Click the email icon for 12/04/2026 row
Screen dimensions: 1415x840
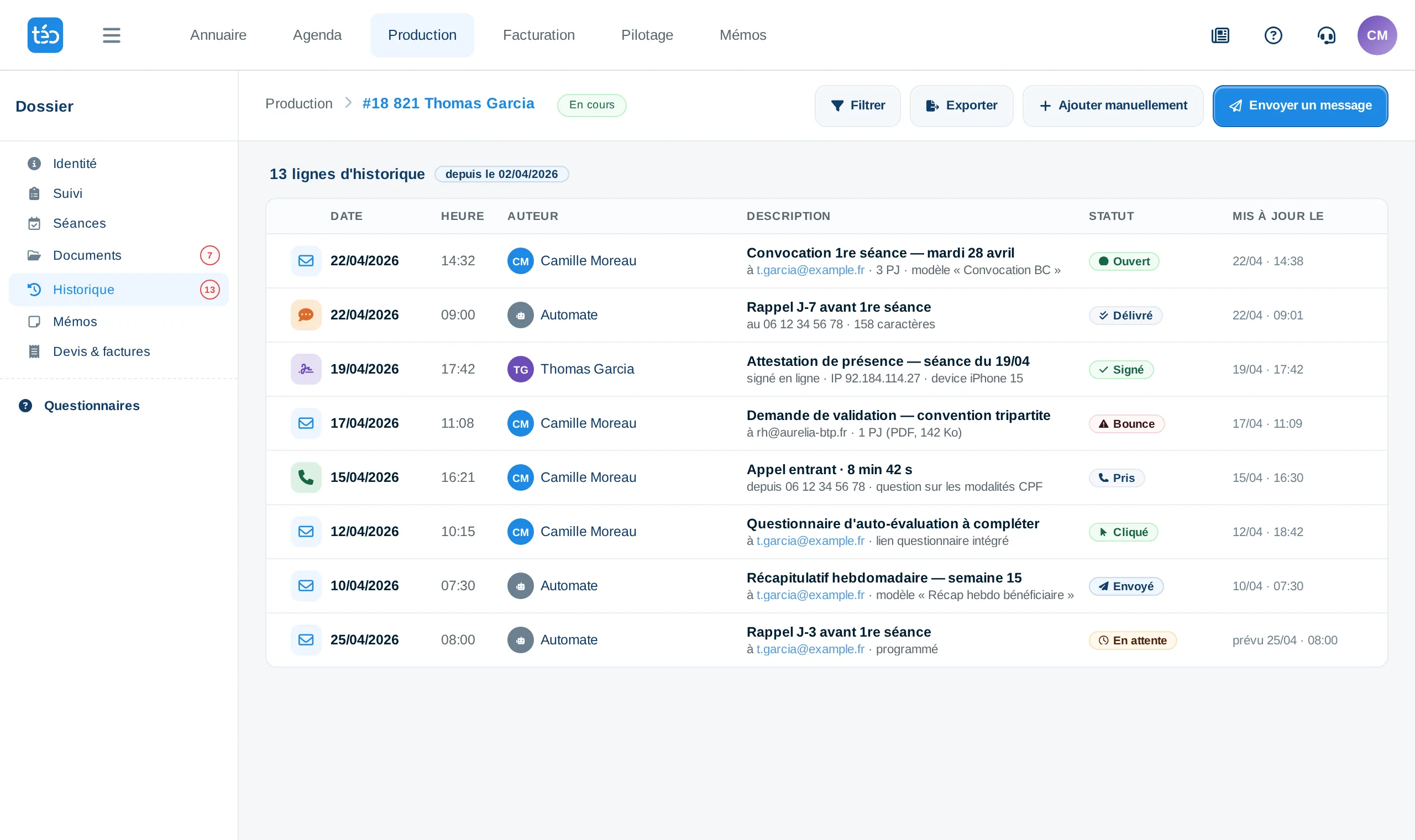click(306, 532)
